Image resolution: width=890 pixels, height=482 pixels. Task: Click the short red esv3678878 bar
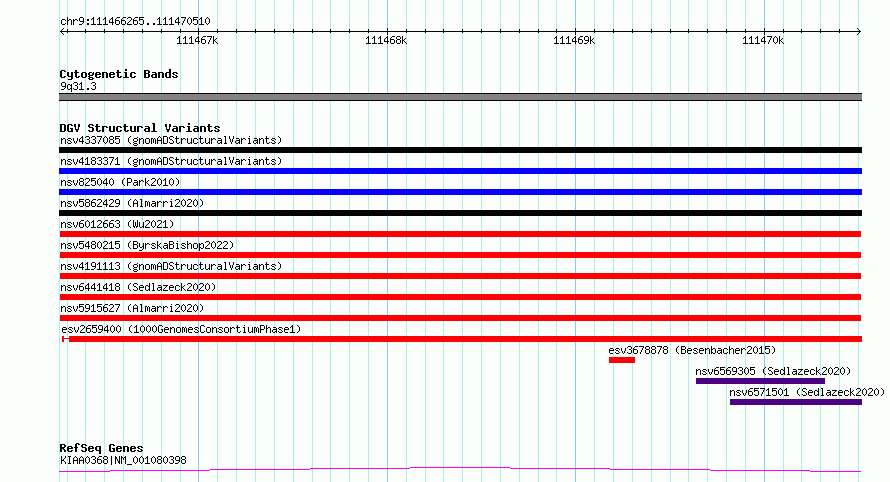tap(622, 360)
